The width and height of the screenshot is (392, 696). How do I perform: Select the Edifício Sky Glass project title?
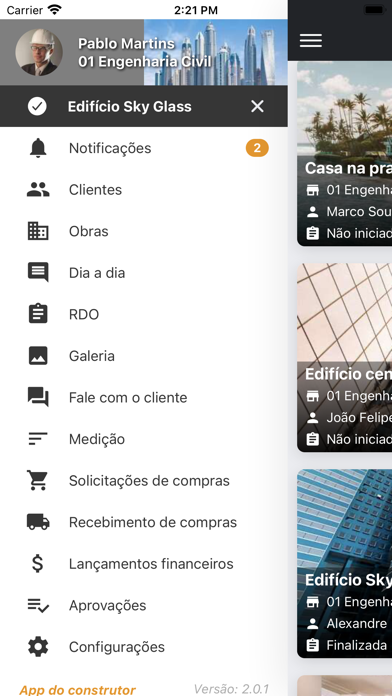[130, 107]
